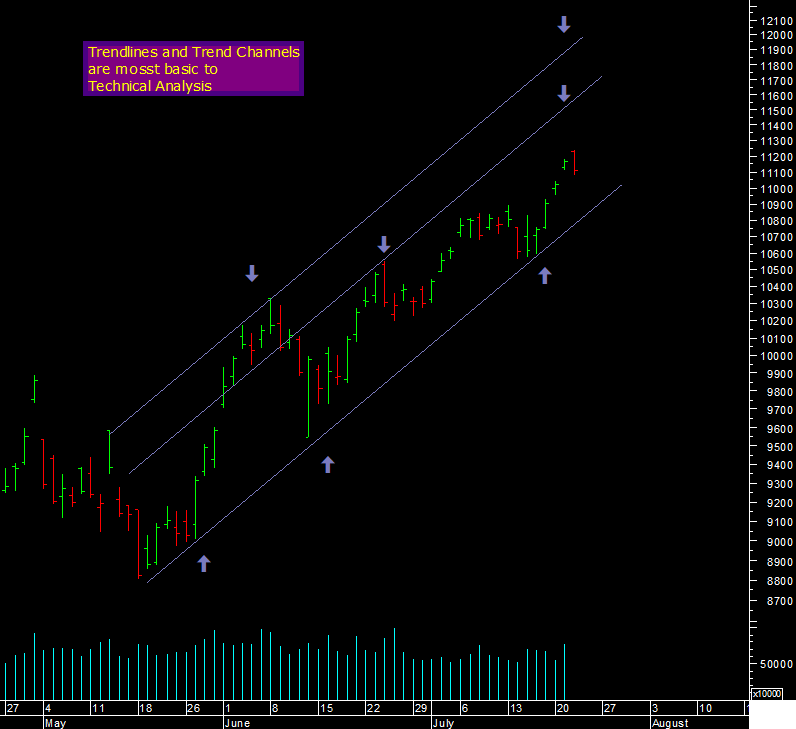This screenshot has width=796, height=729.
Task: Click date label 1 in June
Action: click(228, 708)
